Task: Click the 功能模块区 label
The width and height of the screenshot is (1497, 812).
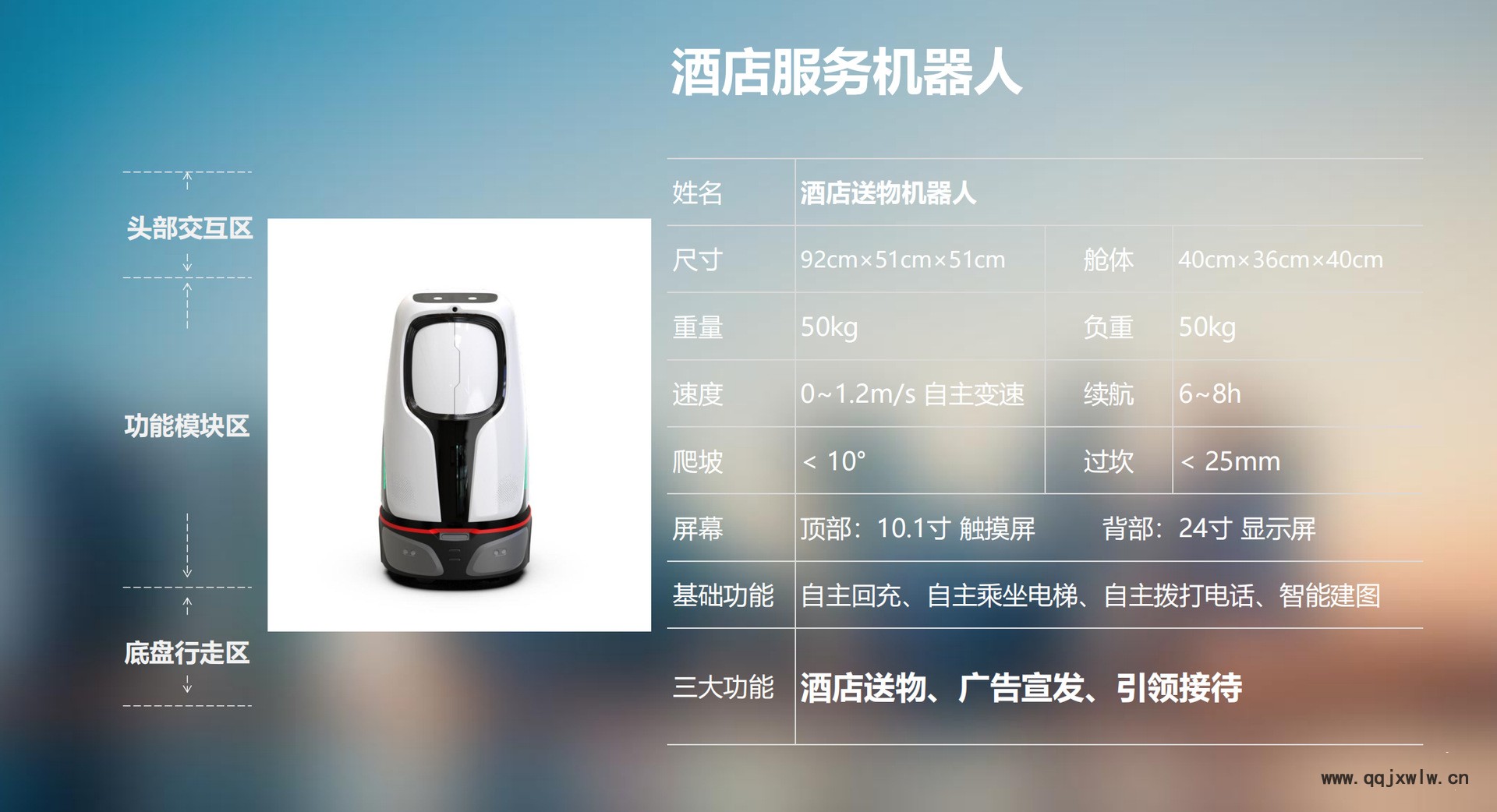Action: [x=187, y=426]
